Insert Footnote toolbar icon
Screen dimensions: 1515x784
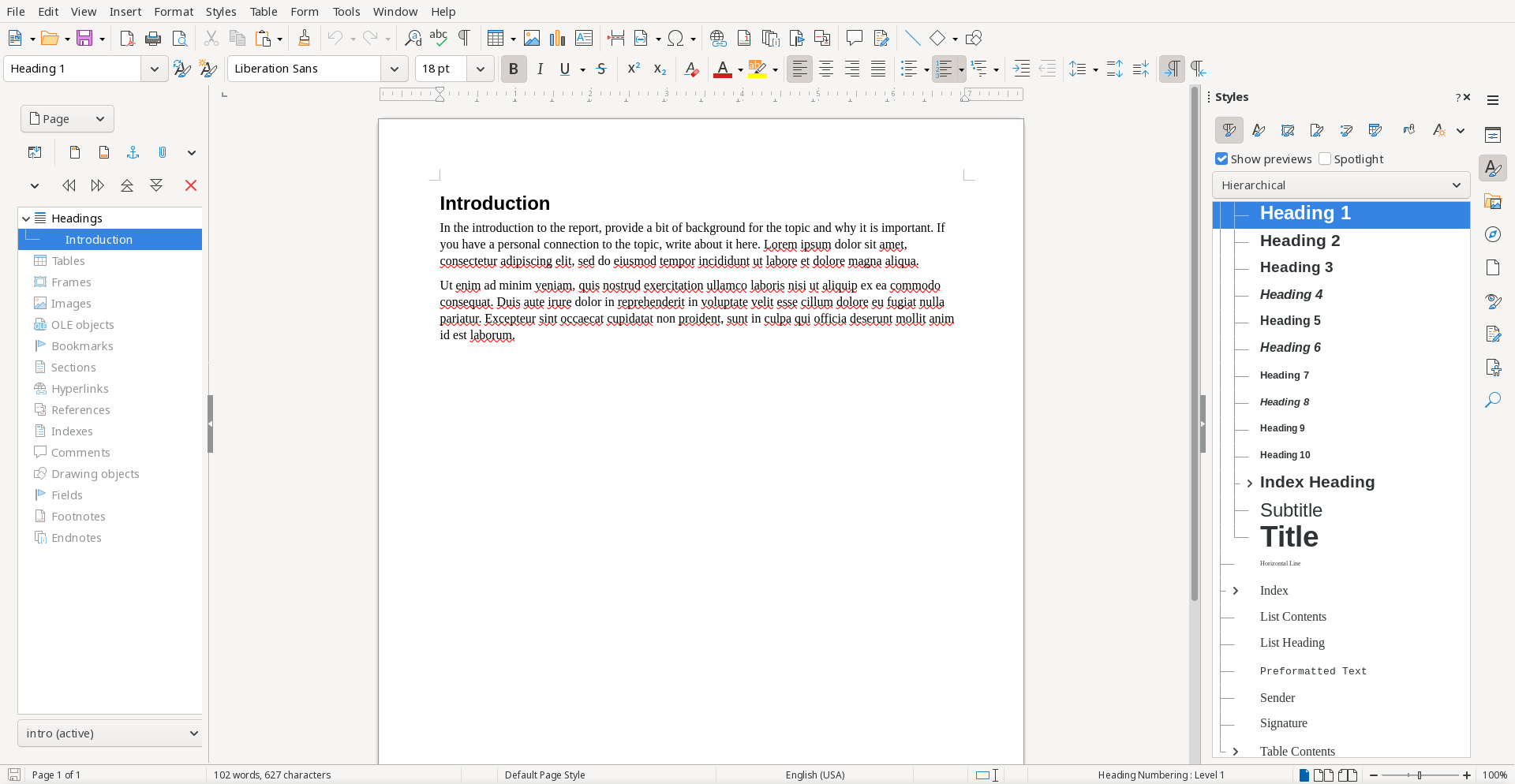[744, 38]
